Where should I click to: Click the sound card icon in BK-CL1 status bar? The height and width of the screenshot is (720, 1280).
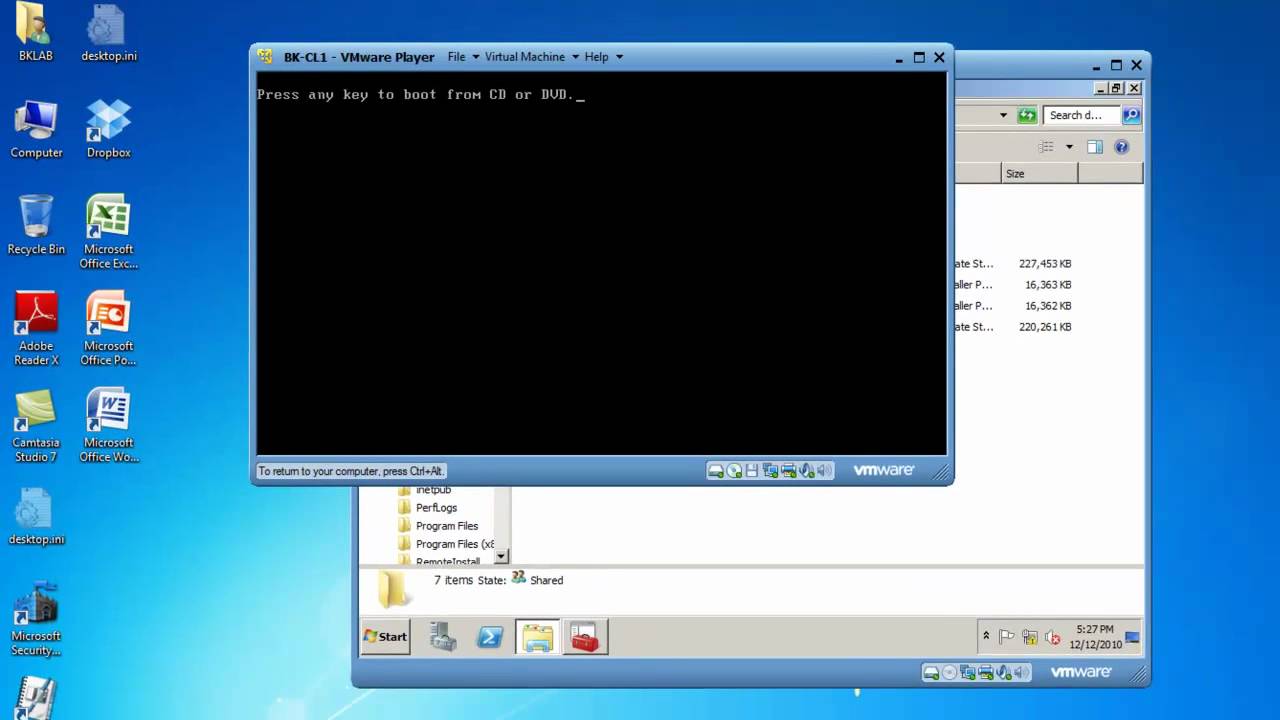click(x=806, y=471)
